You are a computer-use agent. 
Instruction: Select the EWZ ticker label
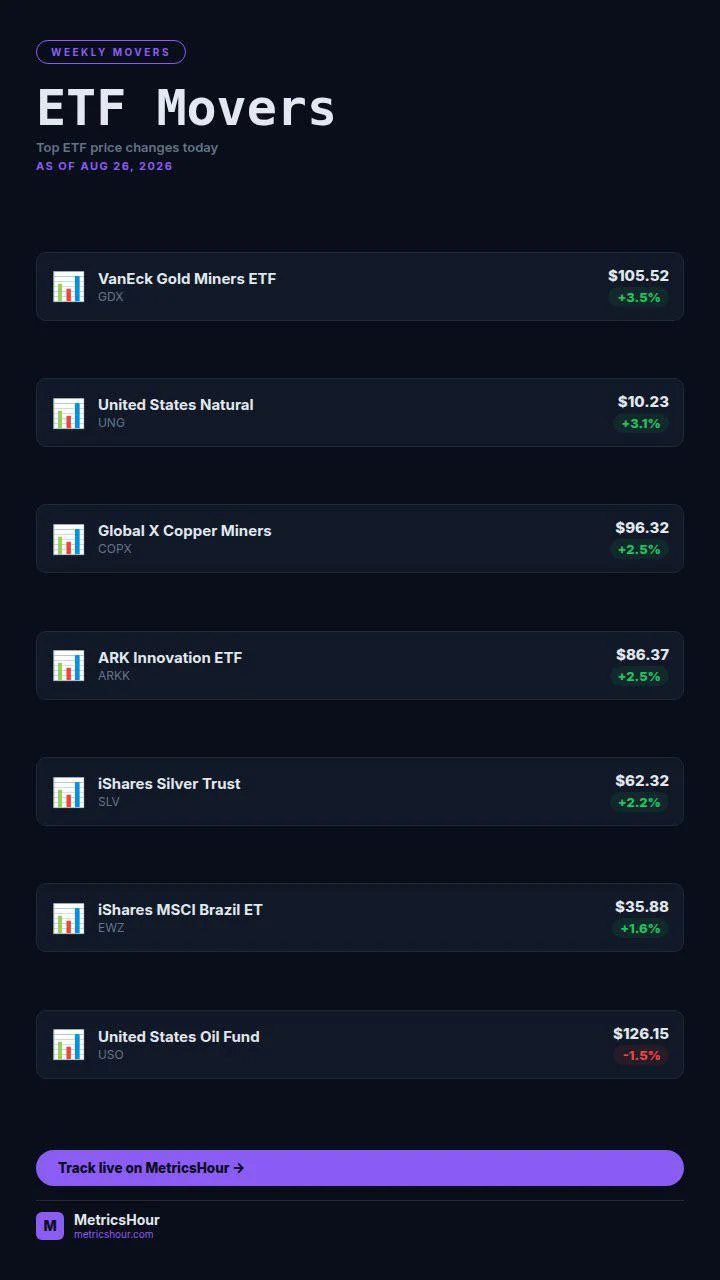(x=111, y=928)
